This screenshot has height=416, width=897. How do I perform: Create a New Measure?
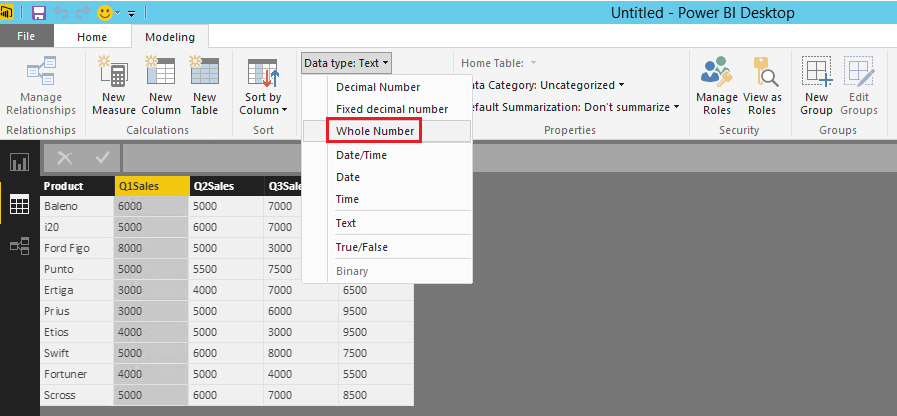coord(113,85)
